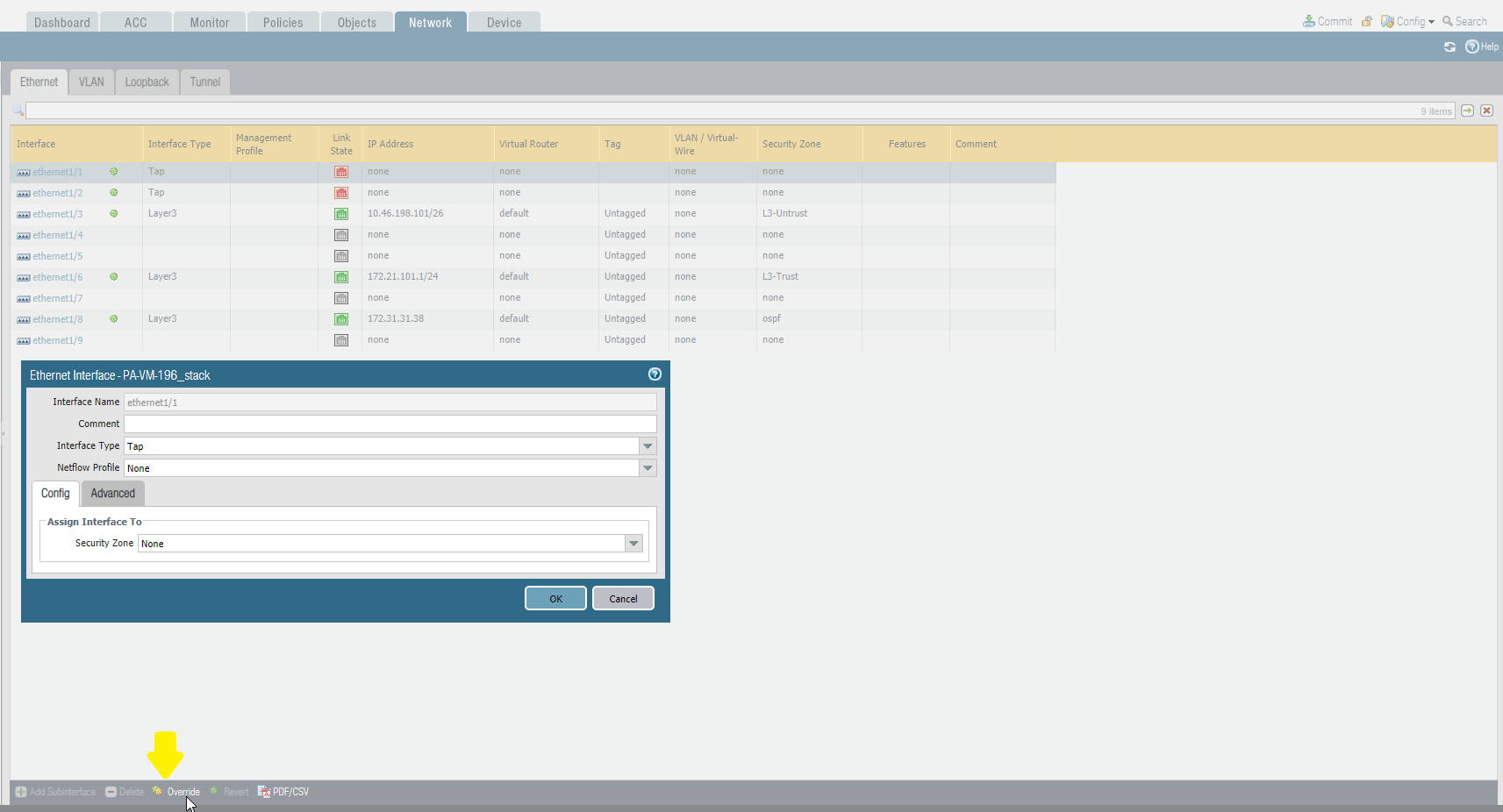Open the Security Zone dropdown
The width and height of the screenshot is (1503, 812).
click(x=633, y=544)
